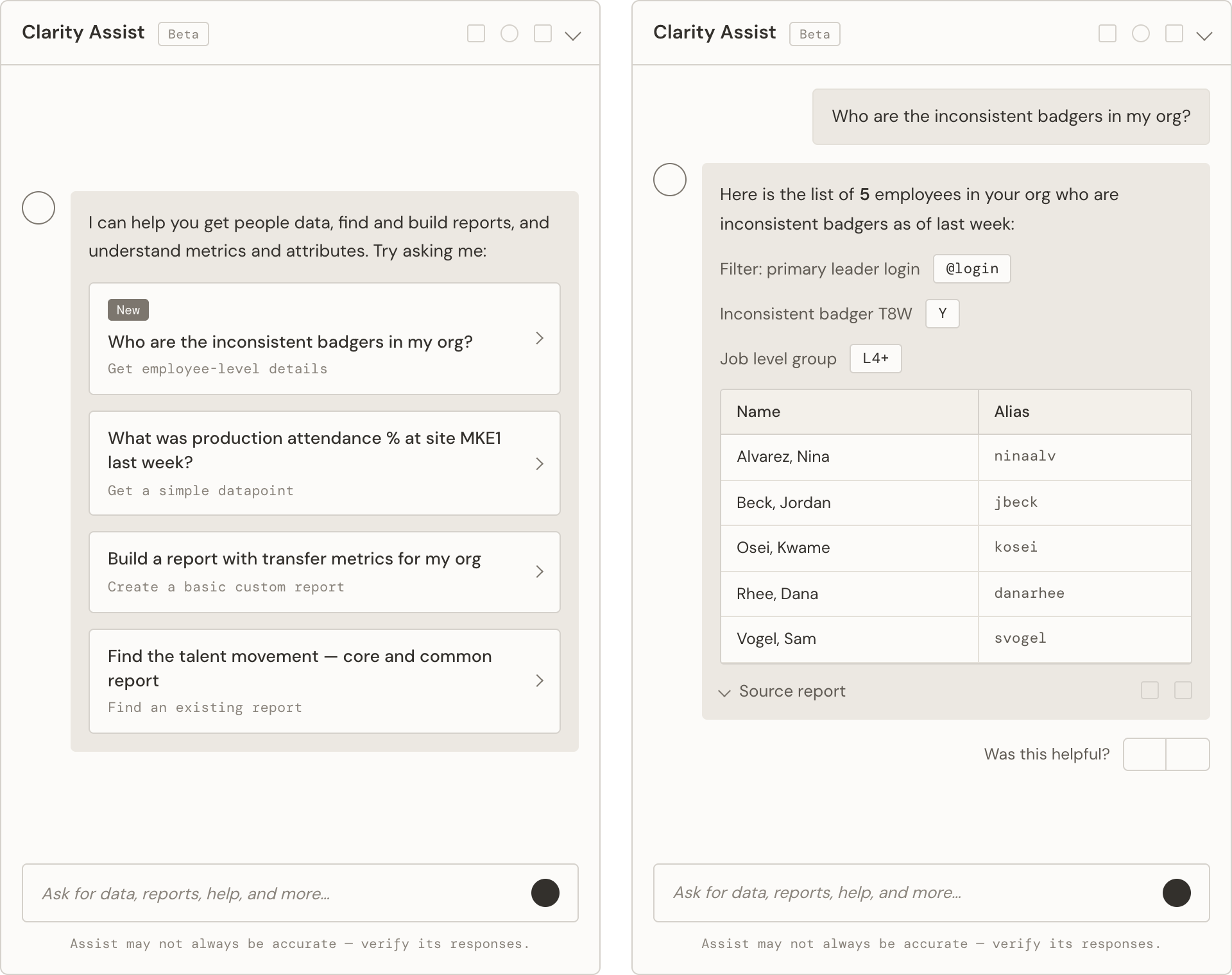
Task: Select the 'Alvarez, Nina' table row name
Action: pyautogui.click(x=783, y=457)
